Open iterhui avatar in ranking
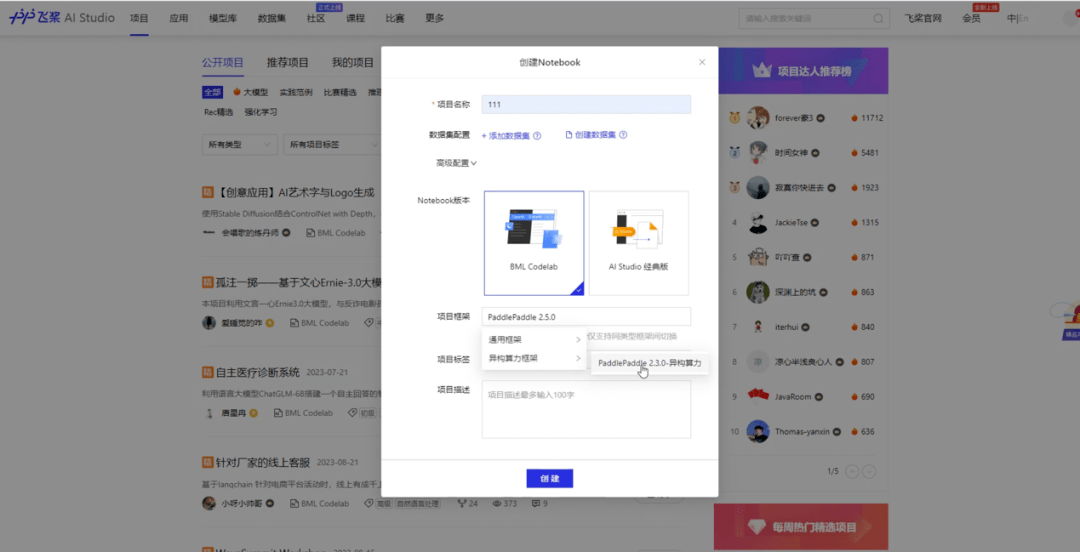Screen dimensions: 1080x552 coord(758,327)
